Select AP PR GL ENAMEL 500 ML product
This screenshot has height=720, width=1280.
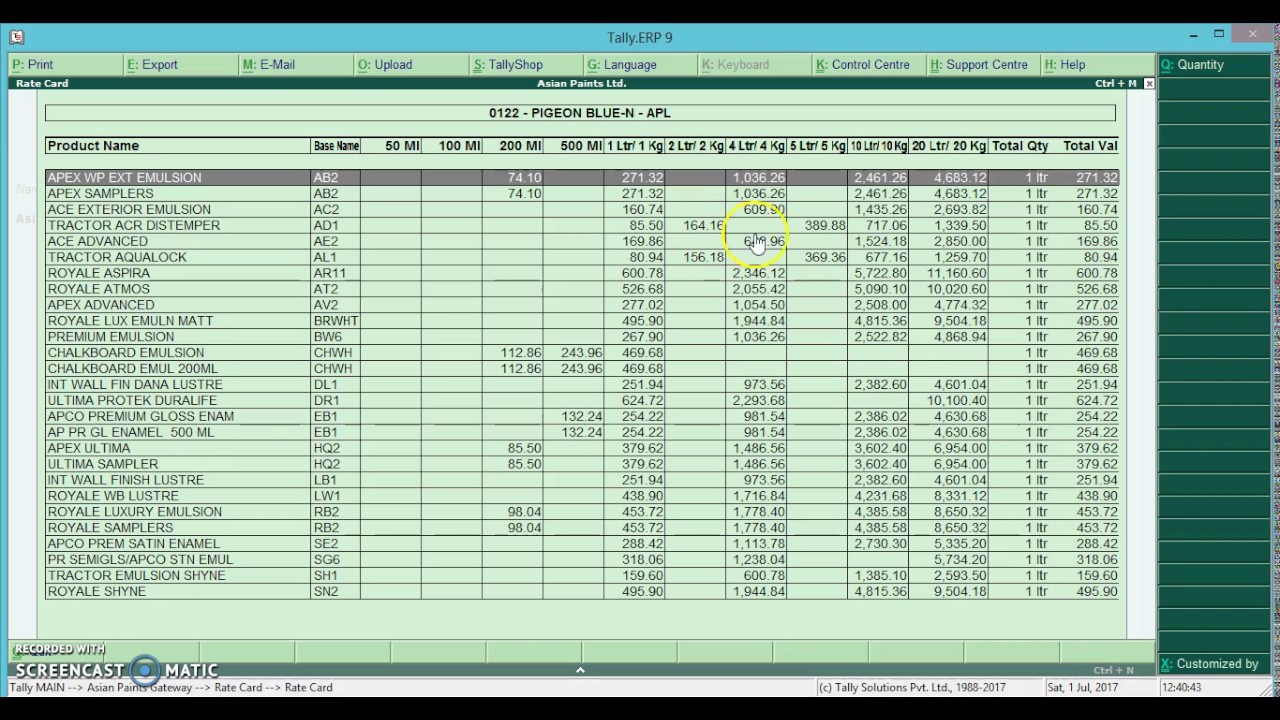point(131,432)
